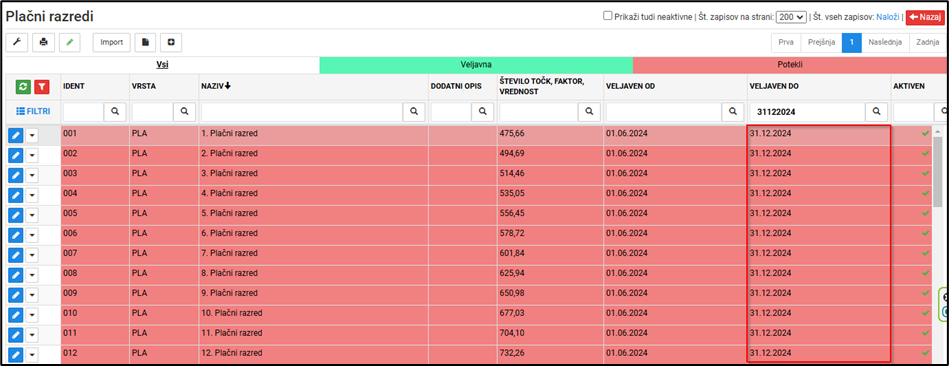949x366 pixels.
Task: Click the search icon in VELJAVEN OD filter
Action: coord(732,111)
